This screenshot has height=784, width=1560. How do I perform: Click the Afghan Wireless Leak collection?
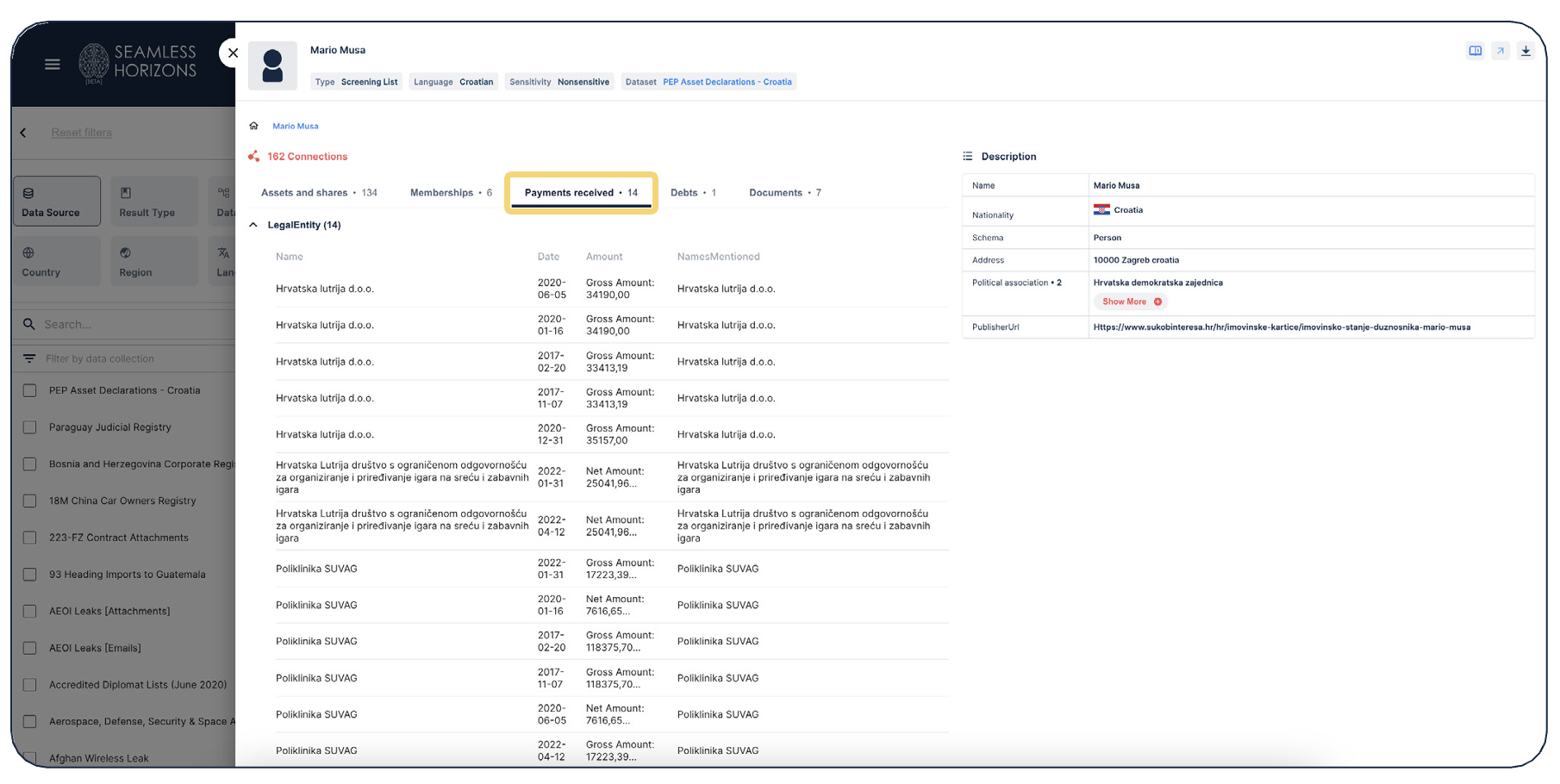[98, 758]
